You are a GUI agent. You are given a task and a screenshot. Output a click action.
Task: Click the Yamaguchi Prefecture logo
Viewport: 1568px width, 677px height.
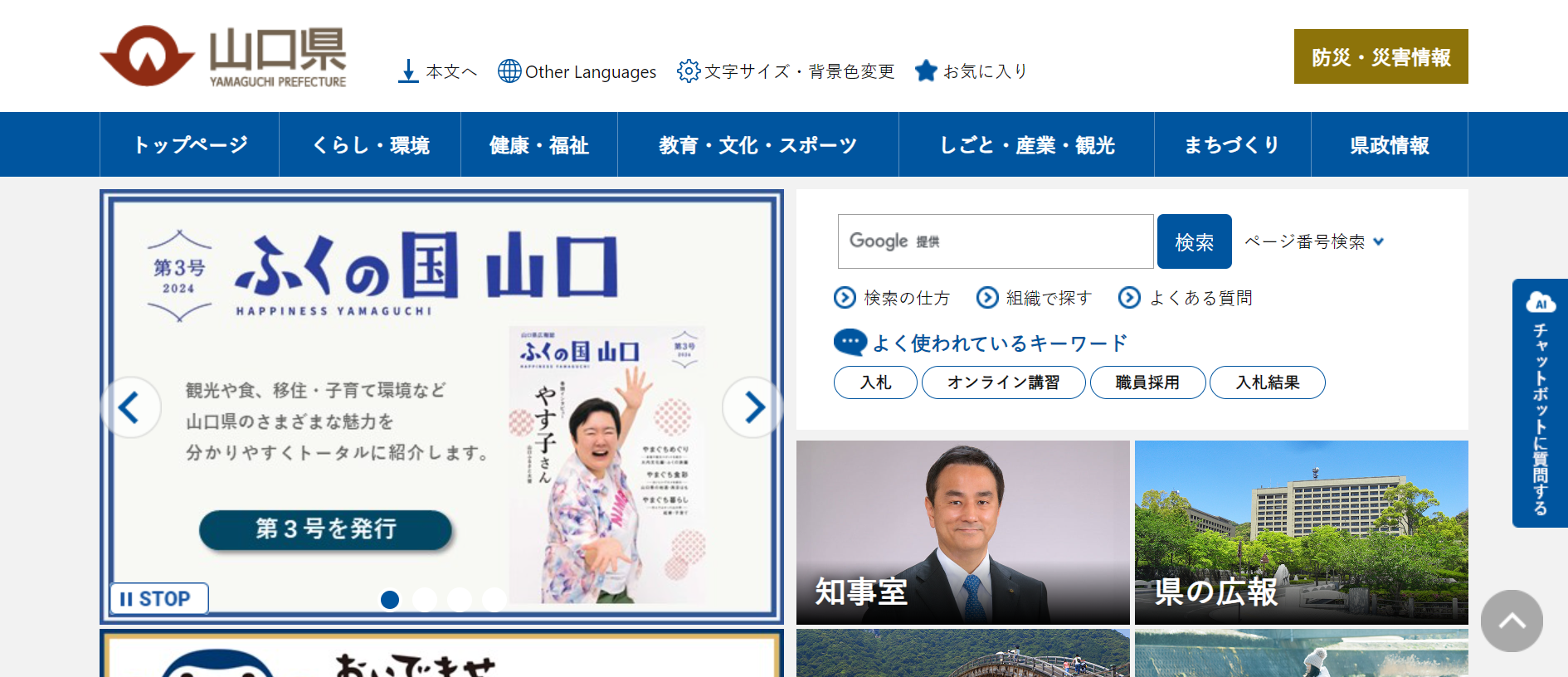point(223,56)
